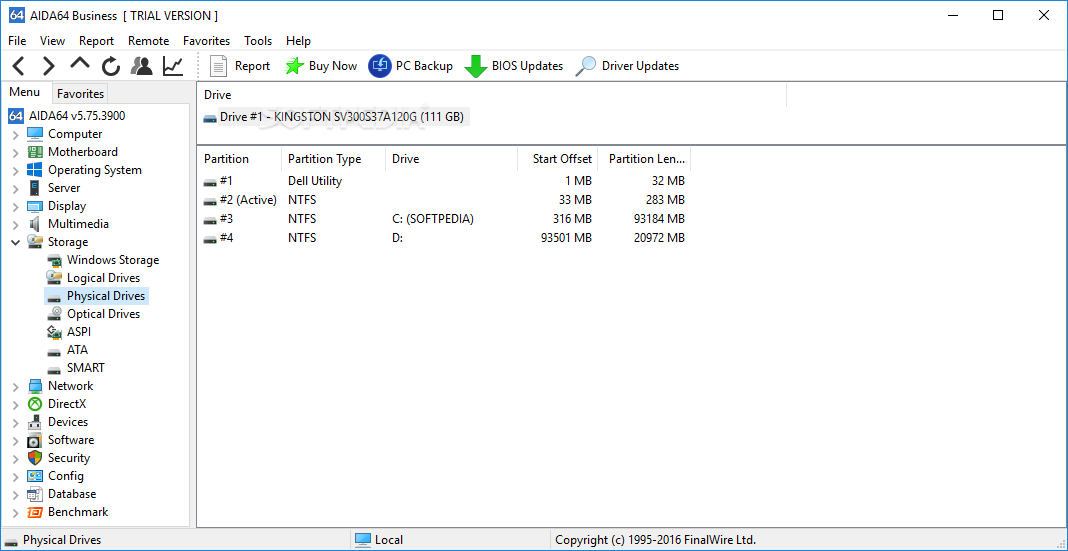1068x551 pixels.
Task: Select the Multimedia speaker icon
Action: 35,224
